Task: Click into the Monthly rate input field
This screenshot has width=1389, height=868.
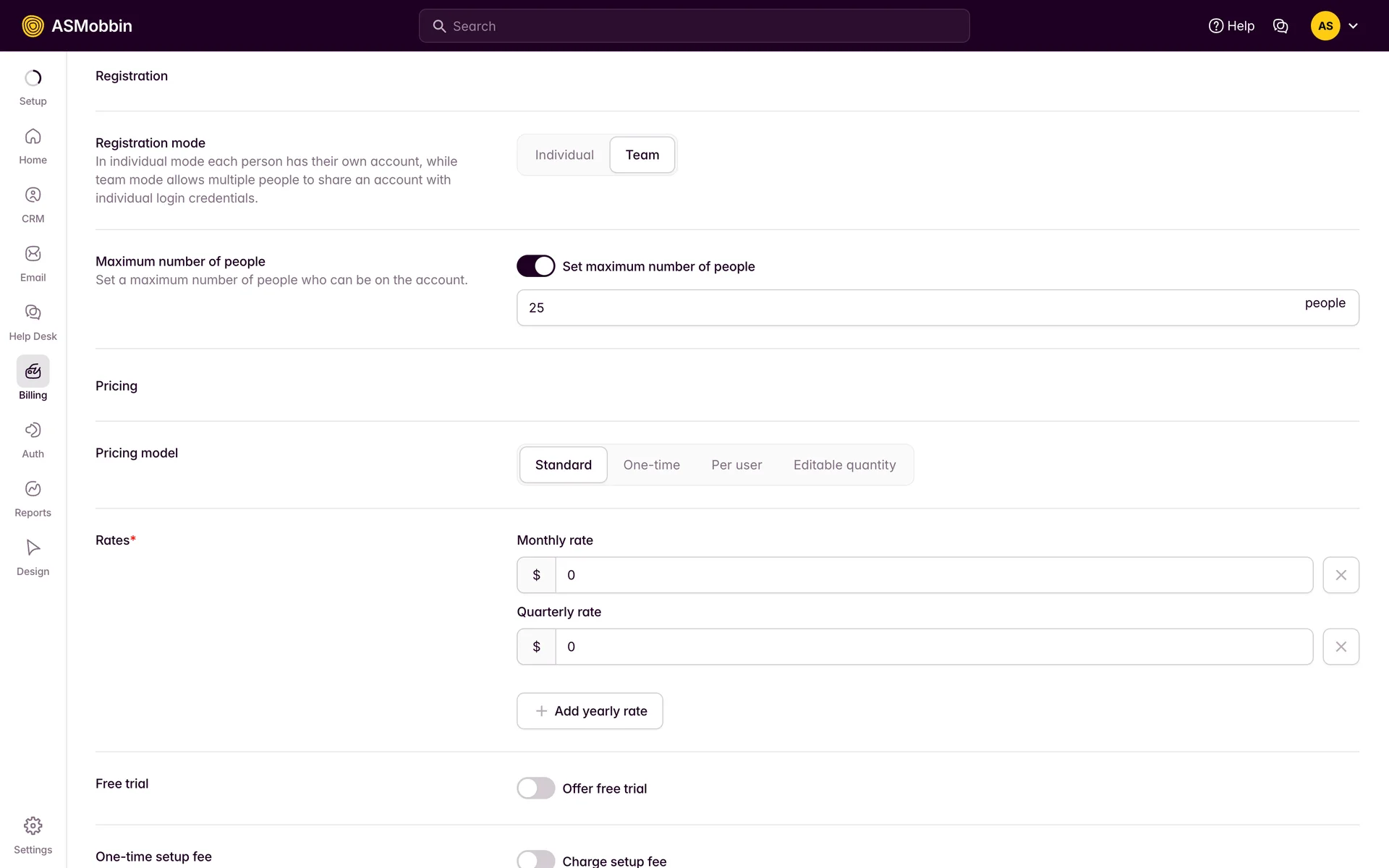Action: 933,575
